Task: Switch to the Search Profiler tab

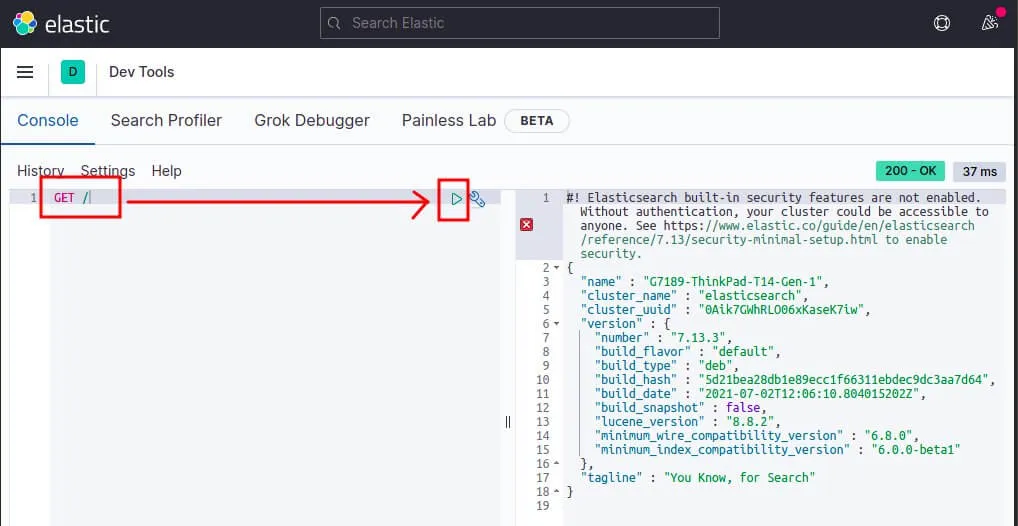Action: coord(166,120)
